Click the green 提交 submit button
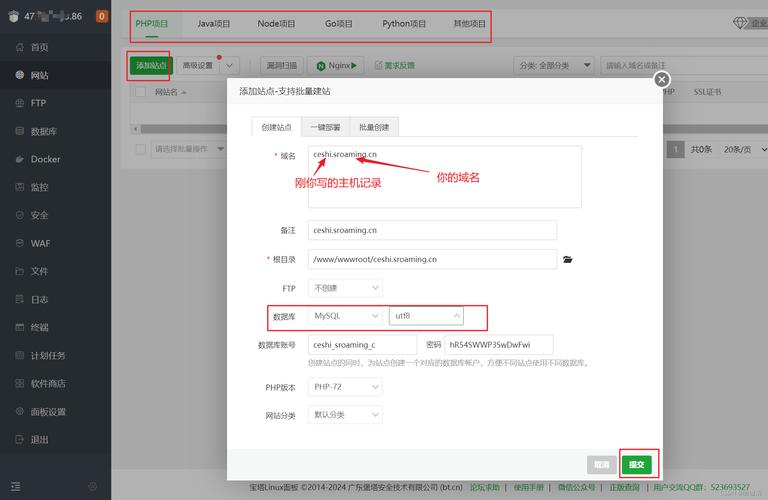This screenshot has height=500, width=768. click(x=637, y=464)
